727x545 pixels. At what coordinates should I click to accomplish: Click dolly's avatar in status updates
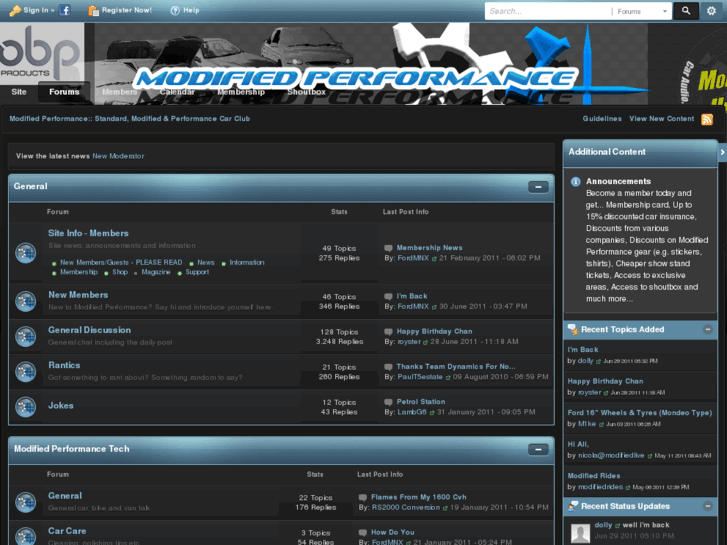[580, 533]
